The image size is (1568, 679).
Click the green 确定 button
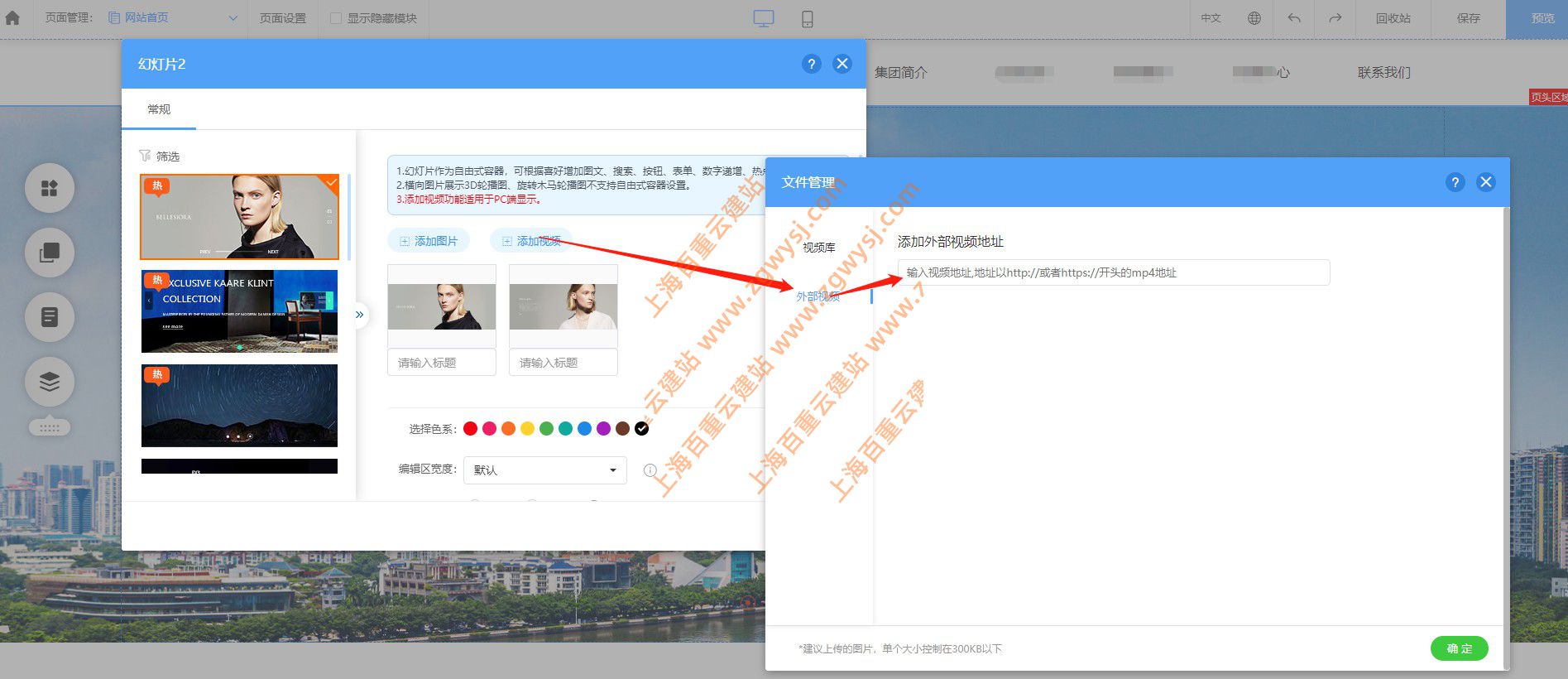point(1460,648)
